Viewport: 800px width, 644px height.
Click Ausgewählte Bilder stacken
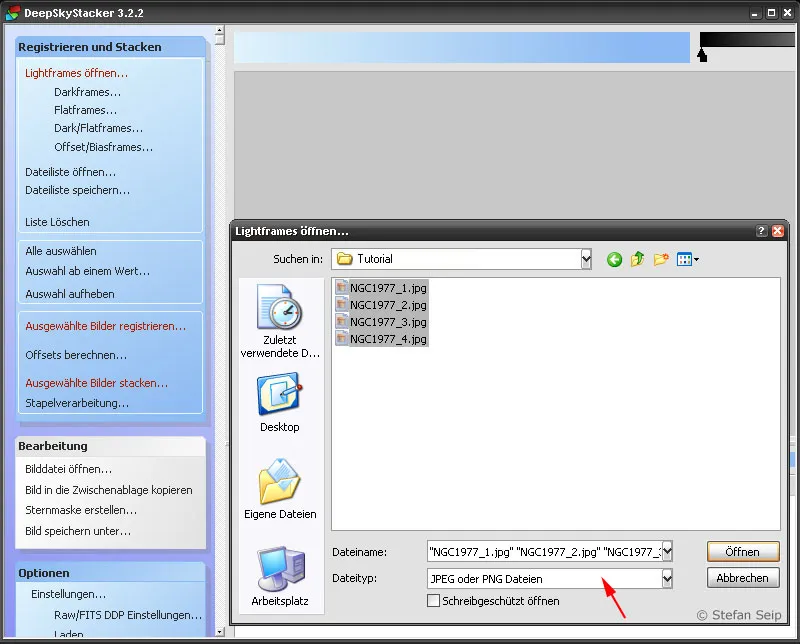pos(96,383)
